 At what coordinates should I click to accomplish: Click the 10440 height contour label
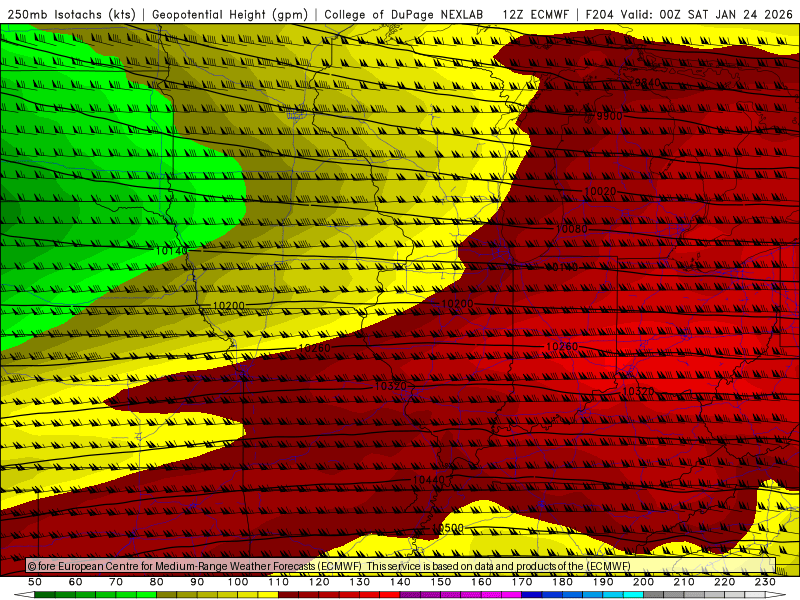point(429,480)
